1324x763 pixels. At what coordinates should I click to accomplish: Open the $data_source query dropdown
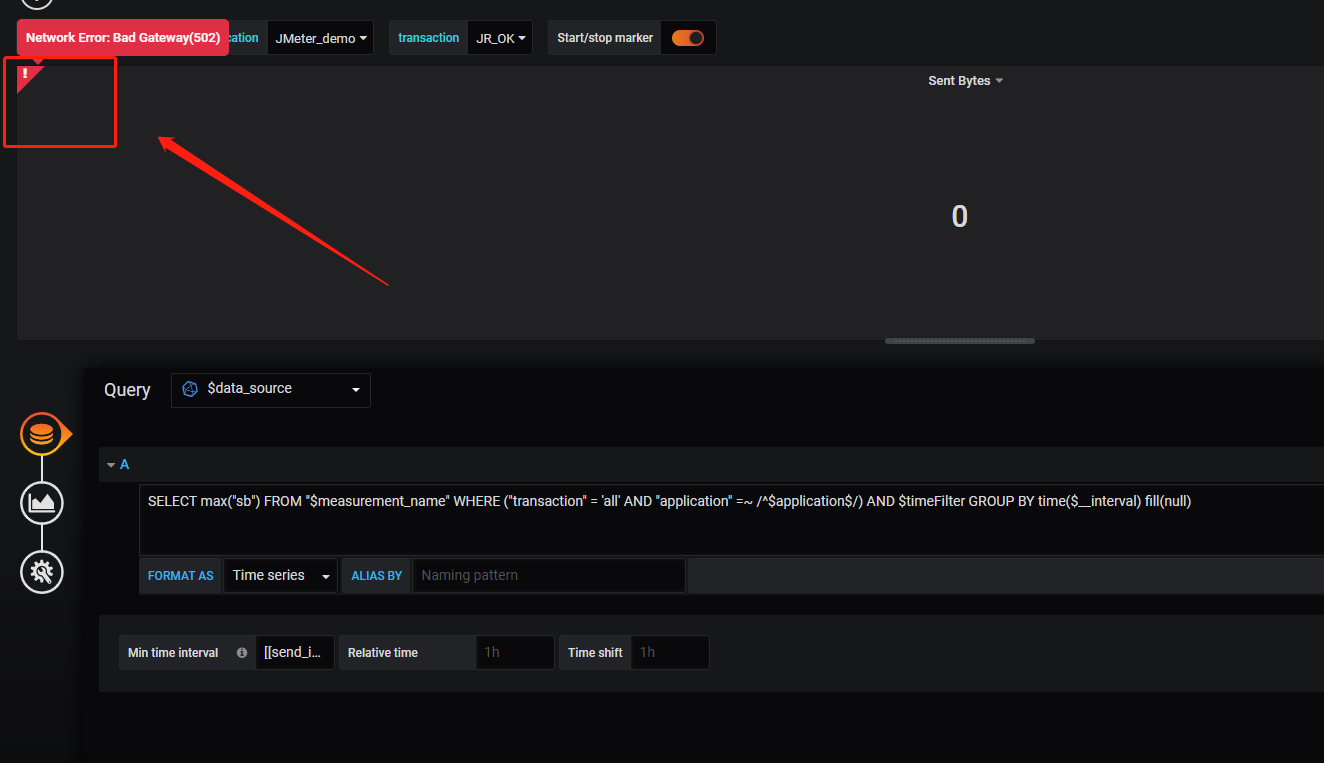271,390
